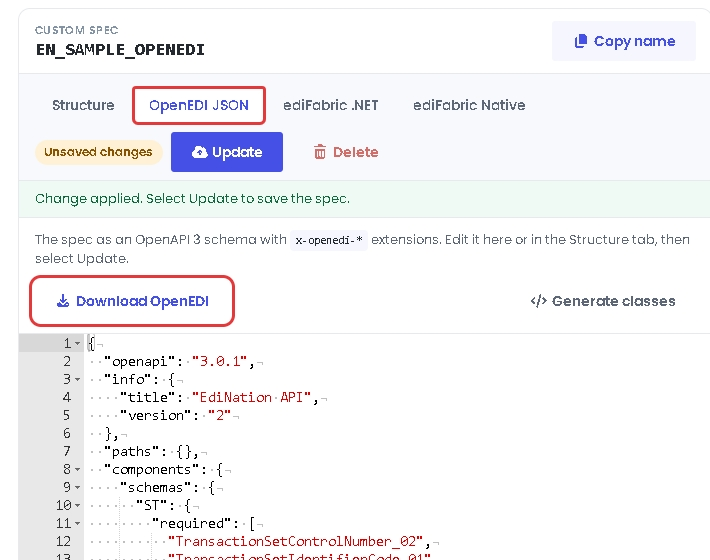Image resolution: width=710 pixels, height=560 pixels.
Task: Switch to the Structure tab
Action: click(x=83, y=105)
